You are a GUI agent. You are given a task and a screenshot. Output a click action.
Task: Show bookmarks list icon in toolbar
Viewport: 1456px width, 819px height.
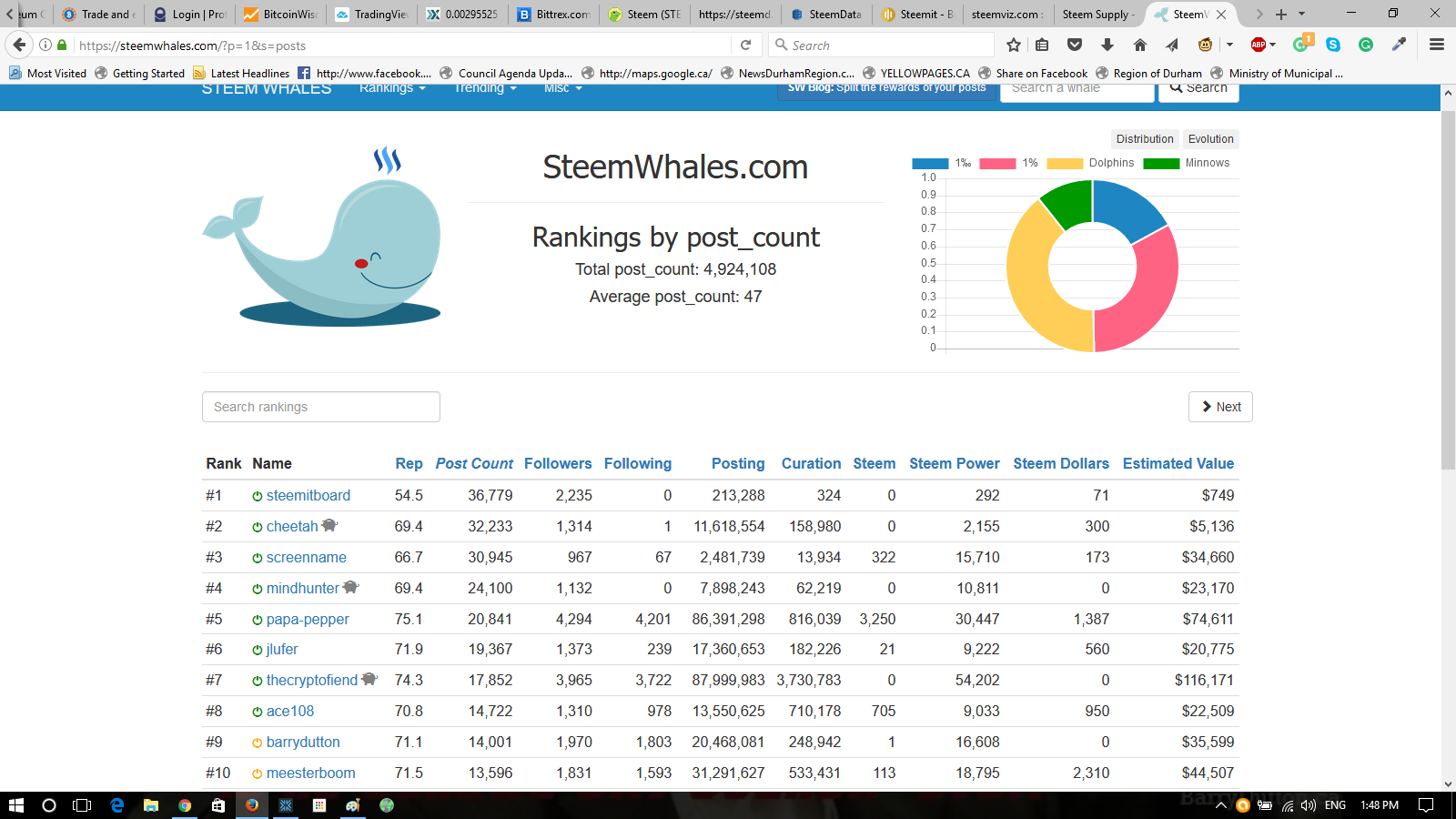1043,45
